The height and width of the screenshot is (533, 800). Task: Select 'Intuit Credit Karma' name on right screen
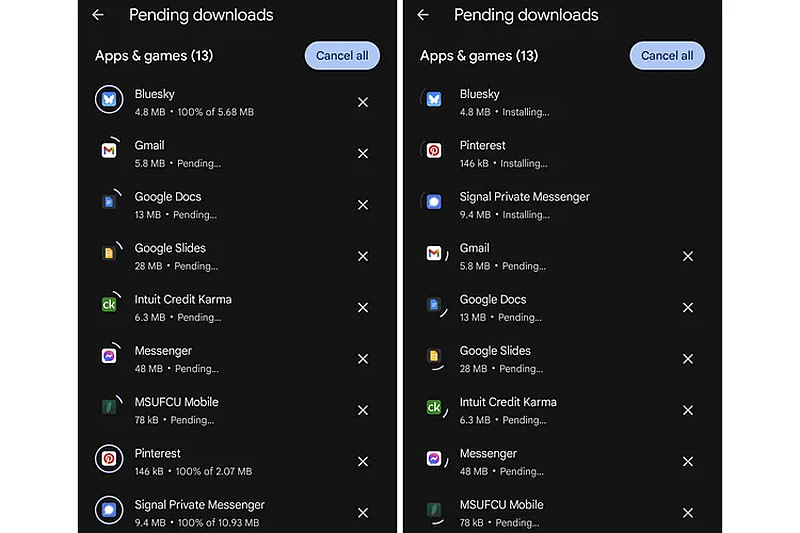click(x=508, y=402)
